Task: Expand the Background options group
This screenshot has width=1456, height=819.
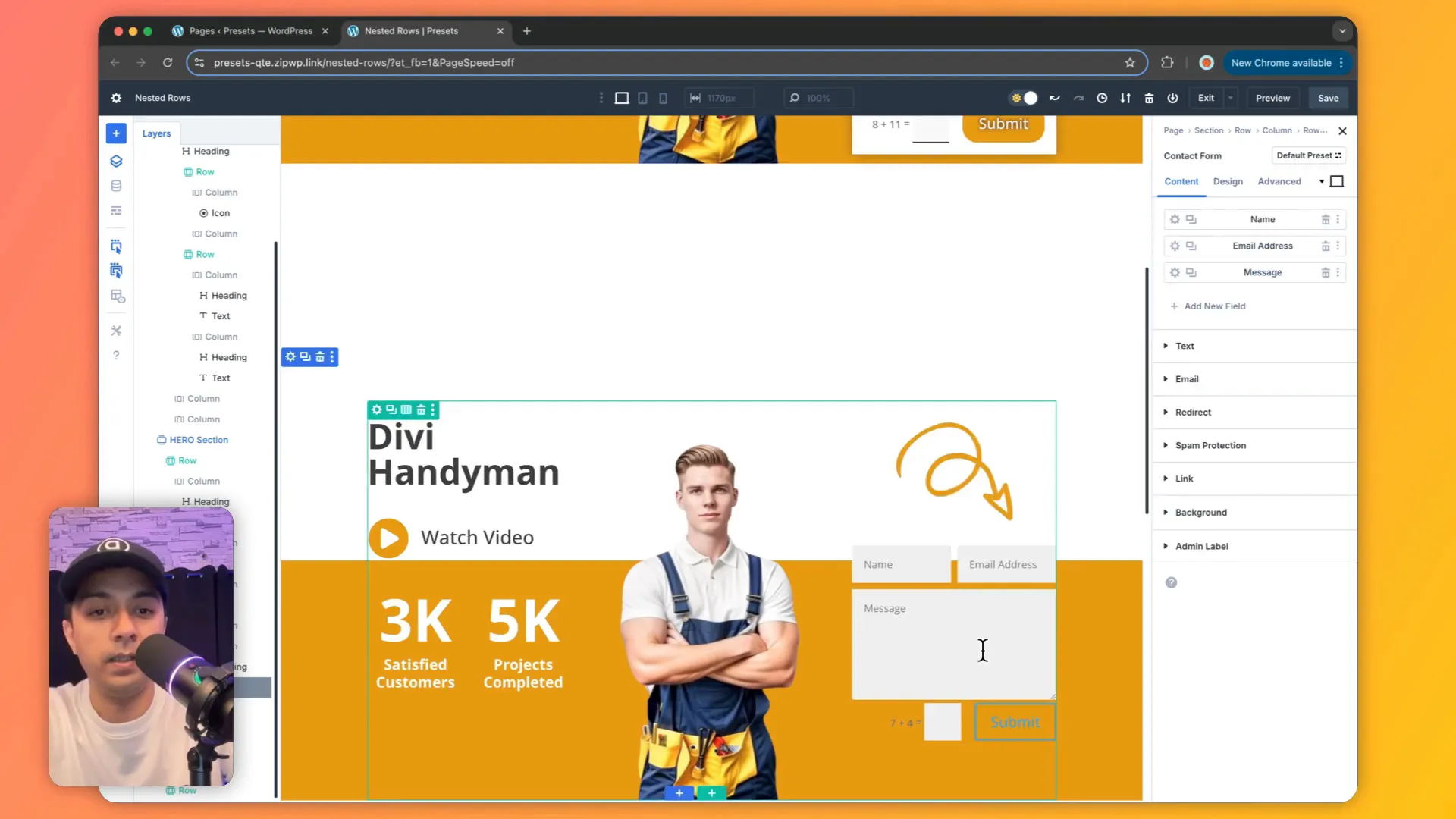Action: click(1200, 513)
